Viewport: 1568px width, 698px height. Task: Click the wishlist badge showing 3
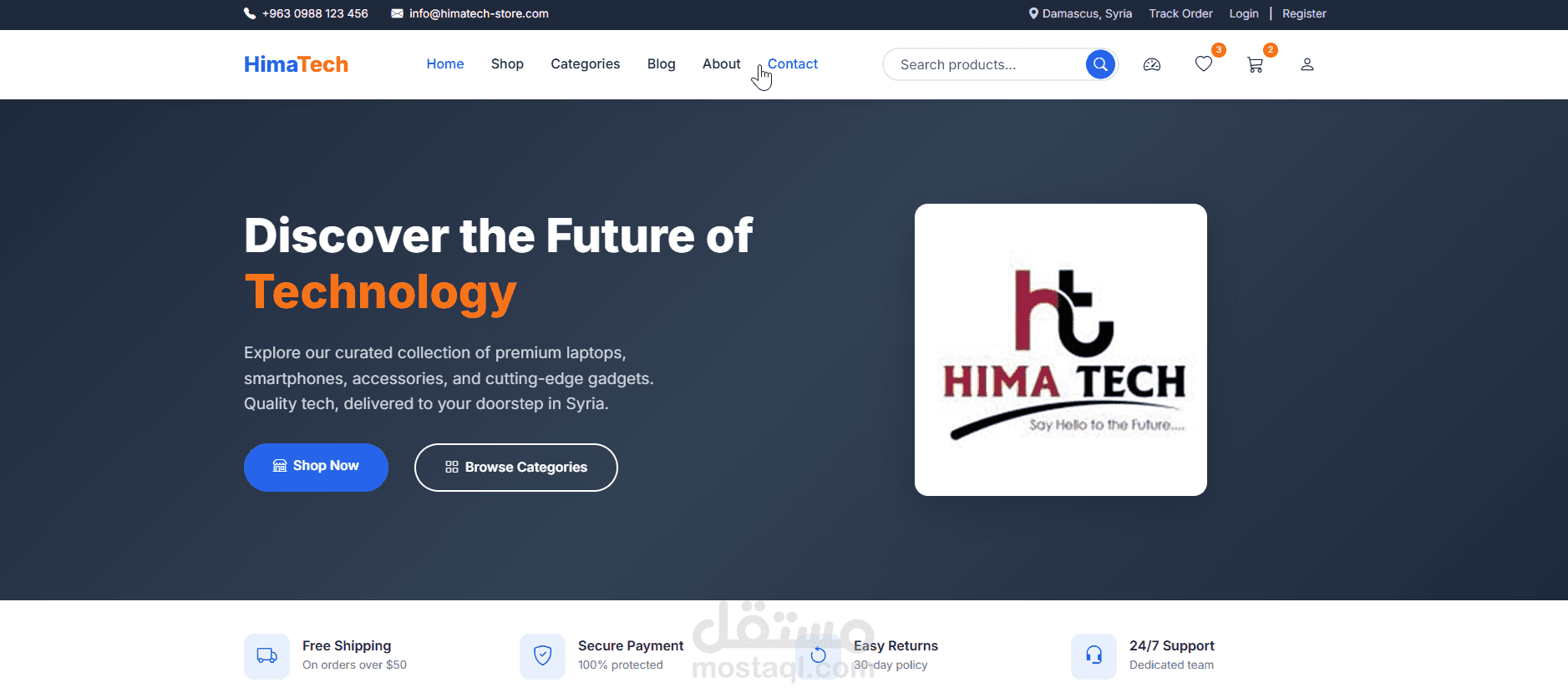[1219, 50]
